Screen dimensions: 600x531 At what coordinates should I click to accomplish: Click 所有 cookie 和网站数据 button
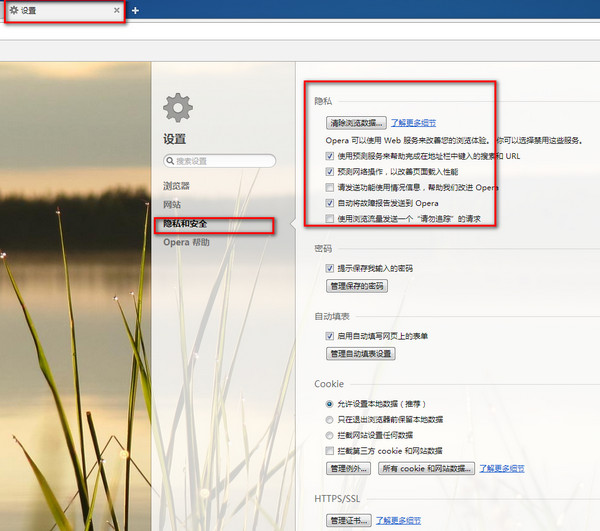425,468
